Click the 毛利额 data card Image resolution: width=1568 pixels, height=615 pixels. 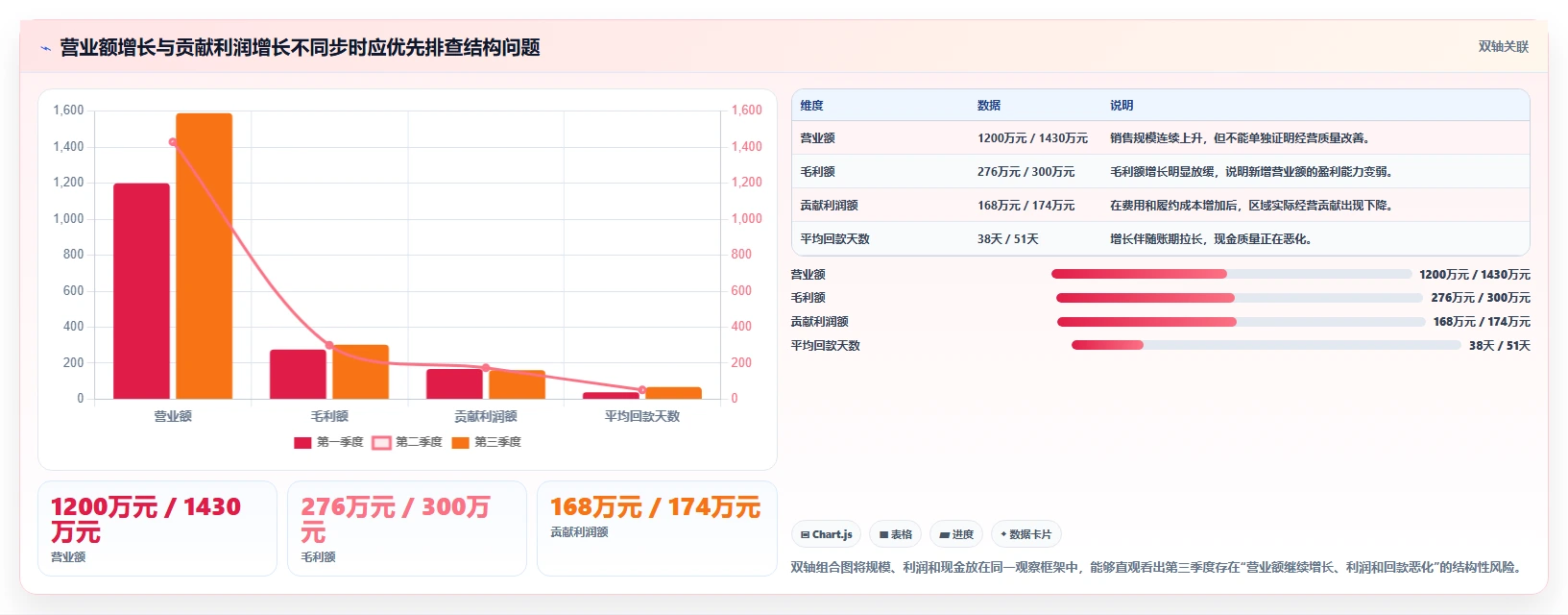click(x=407, y=529)
